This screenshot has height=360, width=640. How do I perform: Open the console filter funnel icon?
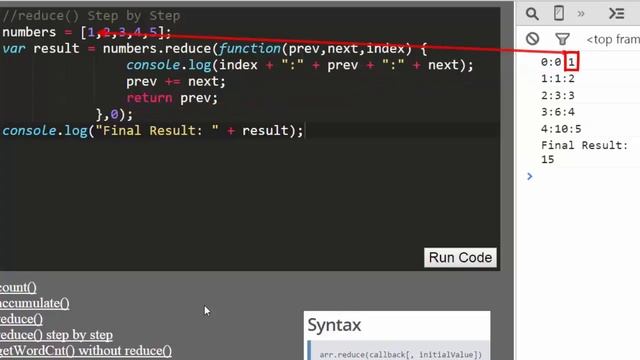(562, 39)
